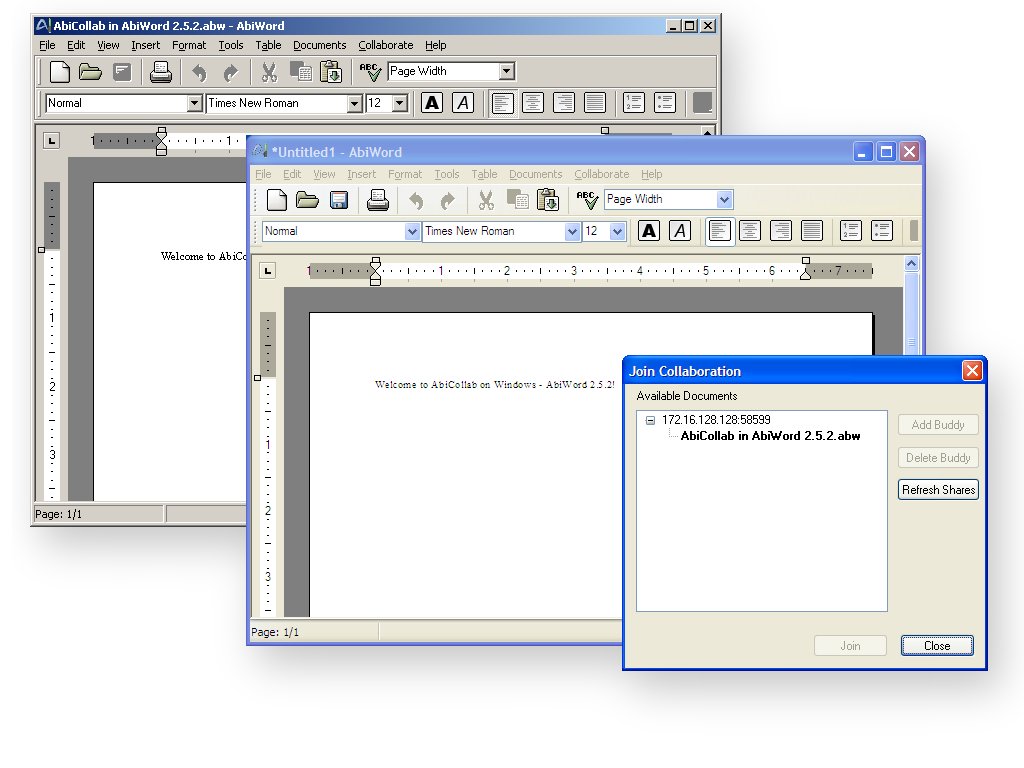Enable right alignment in Untitled1 window

(780, 231)
